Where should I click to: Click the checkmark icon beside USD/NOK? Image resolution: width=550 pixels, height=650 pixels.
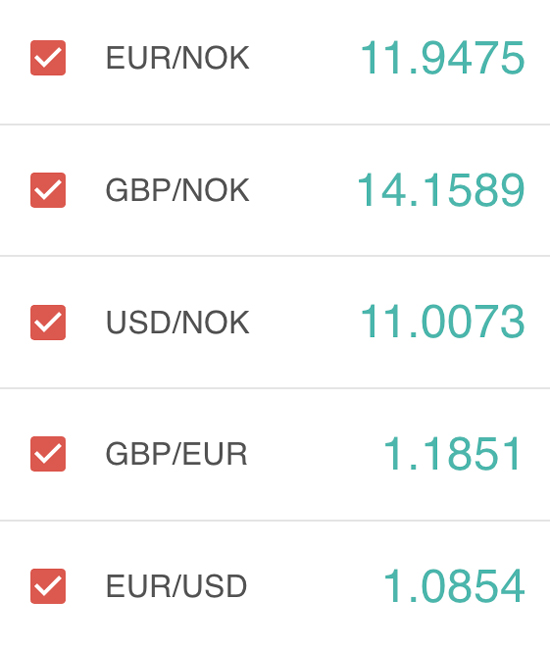(48, 323)
